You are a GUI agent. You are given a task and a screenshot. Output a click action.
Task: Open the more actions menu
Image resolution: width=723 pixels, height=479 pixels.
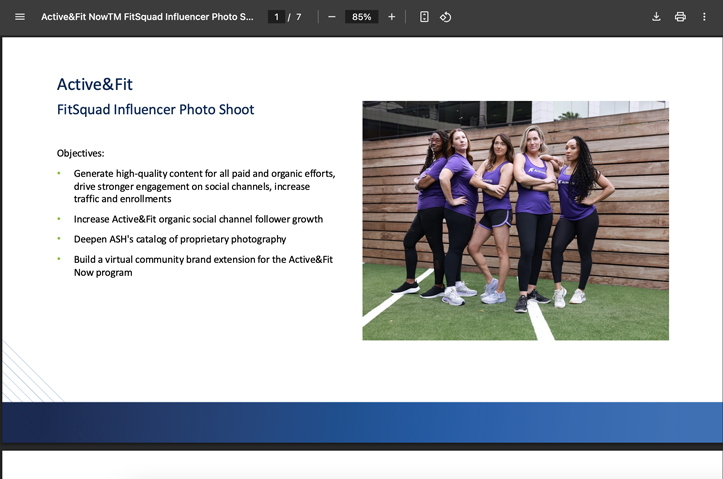tap(704, 17)
